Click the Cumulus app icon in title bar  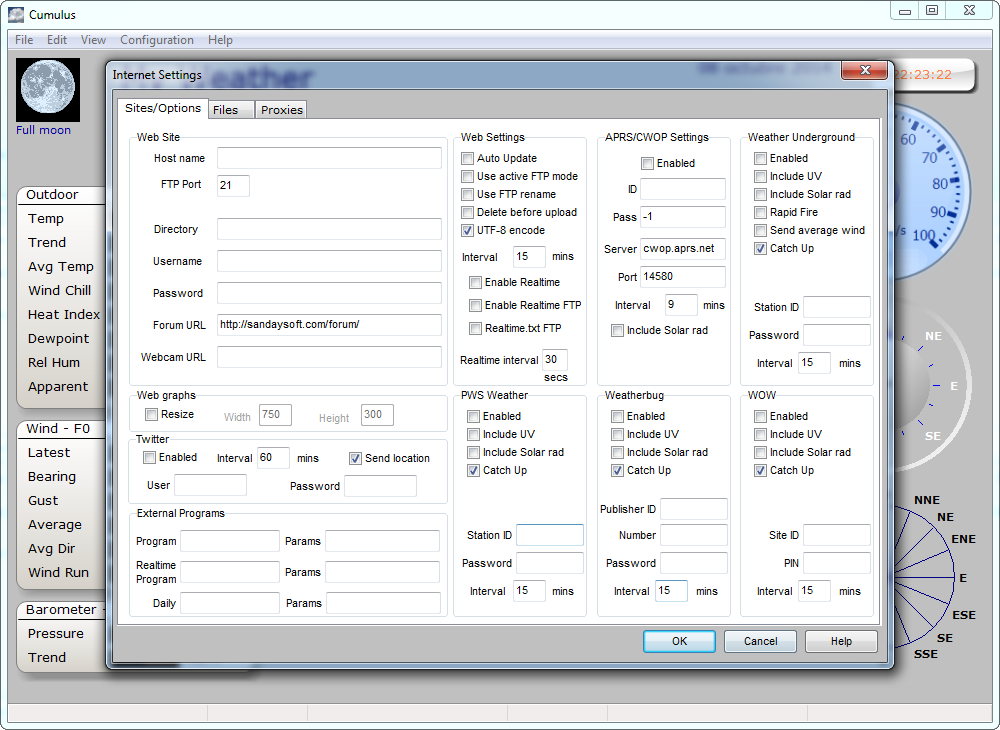(16, 14)
